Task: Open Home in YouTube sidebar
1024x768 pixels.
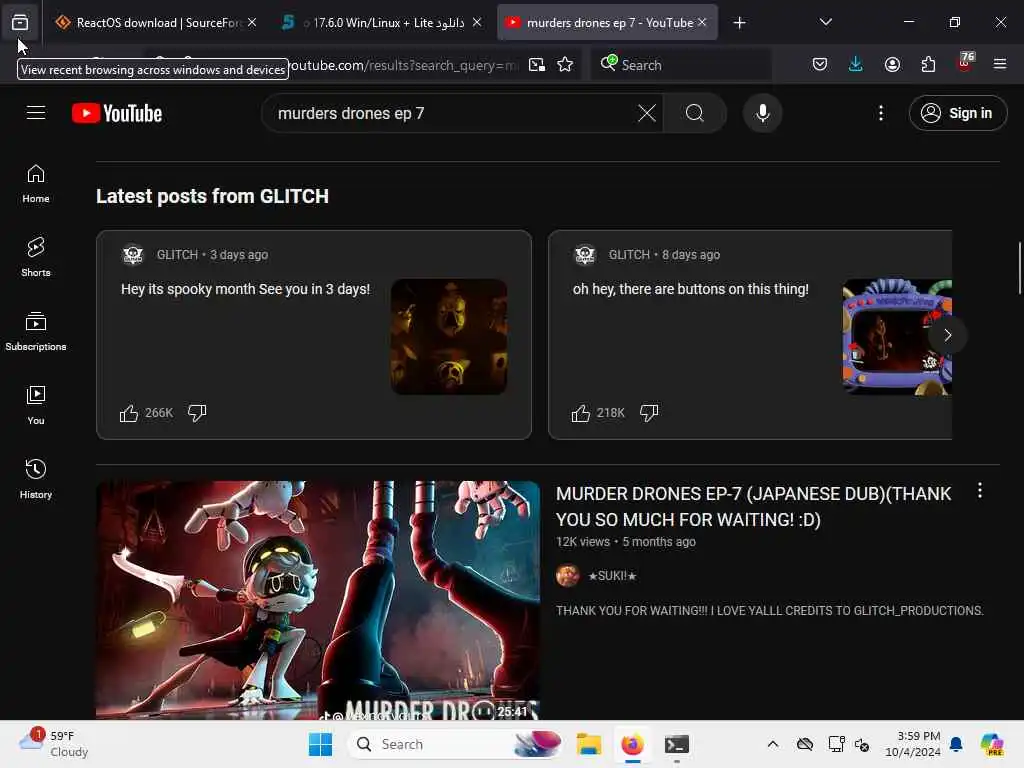Action: pos(36,184)
